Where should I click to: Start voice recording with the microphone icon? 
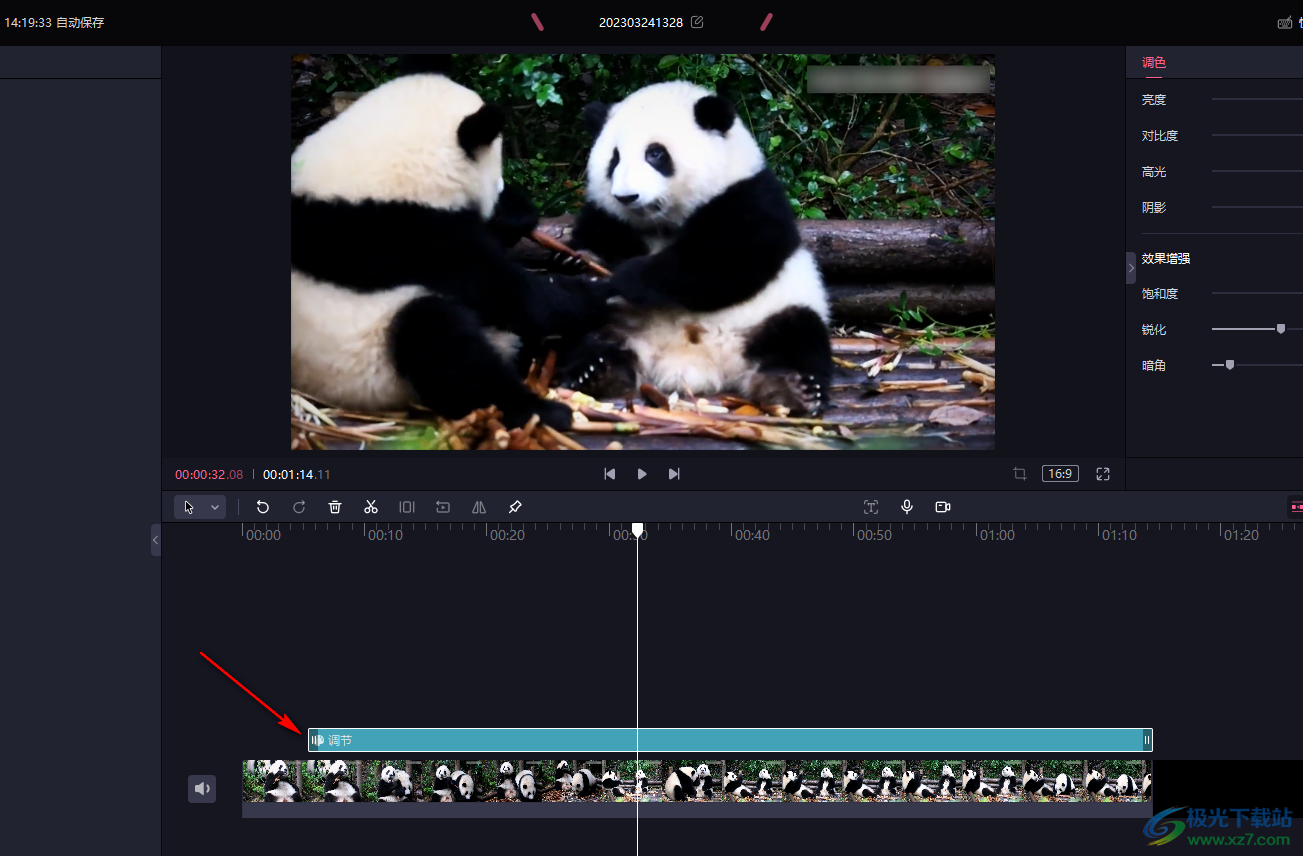point(907,507)
